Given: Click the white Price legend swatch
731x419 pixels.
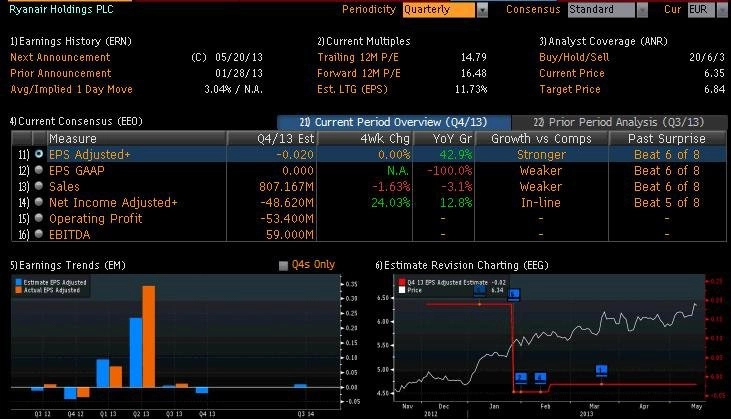Looking at the screenshot, I should coord(402,290).
